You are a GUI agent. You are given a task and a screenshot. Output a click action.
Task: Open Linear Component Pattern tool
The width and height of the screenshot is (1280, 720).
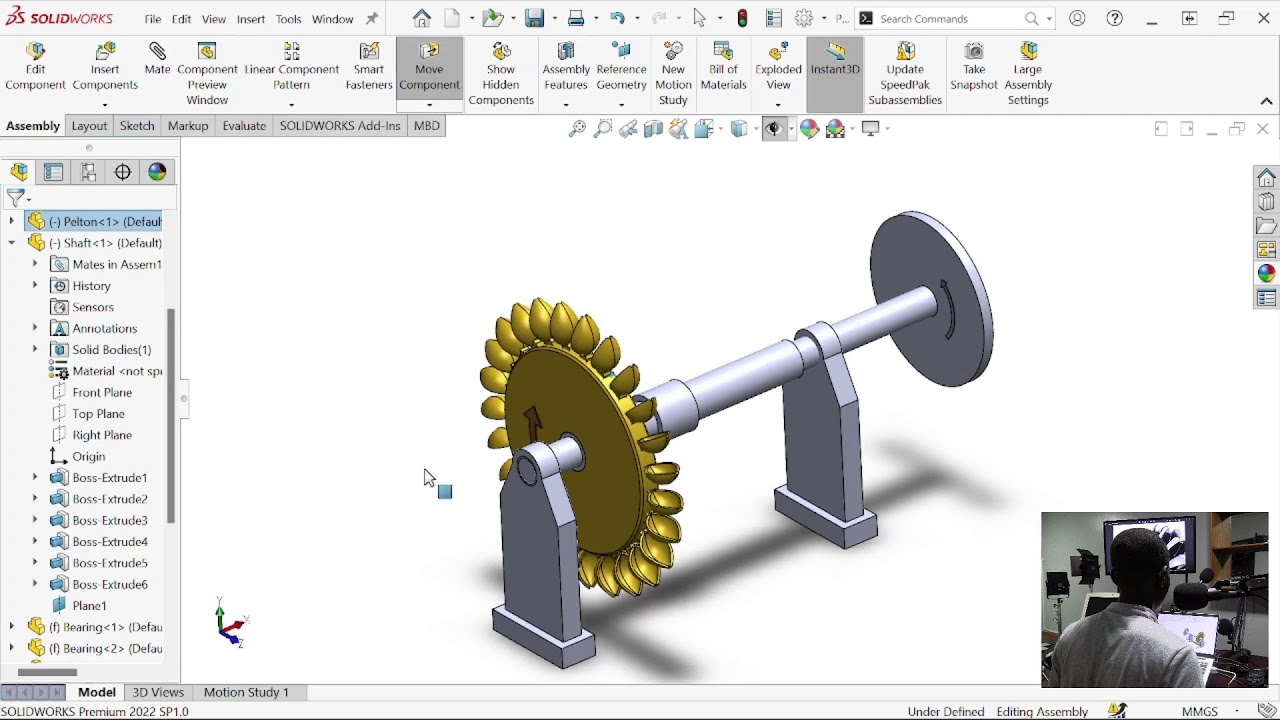pyautogui.click(x=292, y=67)
